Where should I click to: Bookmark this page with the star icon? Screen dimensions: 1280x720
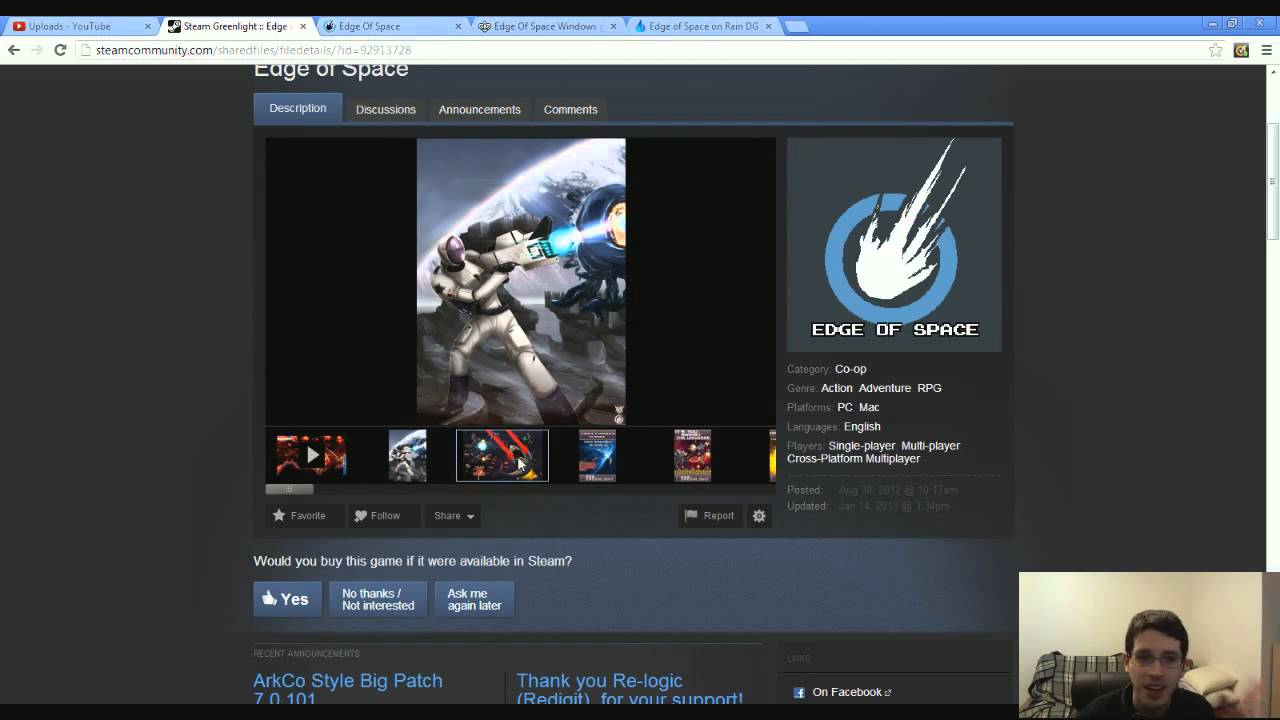(x=1215, y=50)
